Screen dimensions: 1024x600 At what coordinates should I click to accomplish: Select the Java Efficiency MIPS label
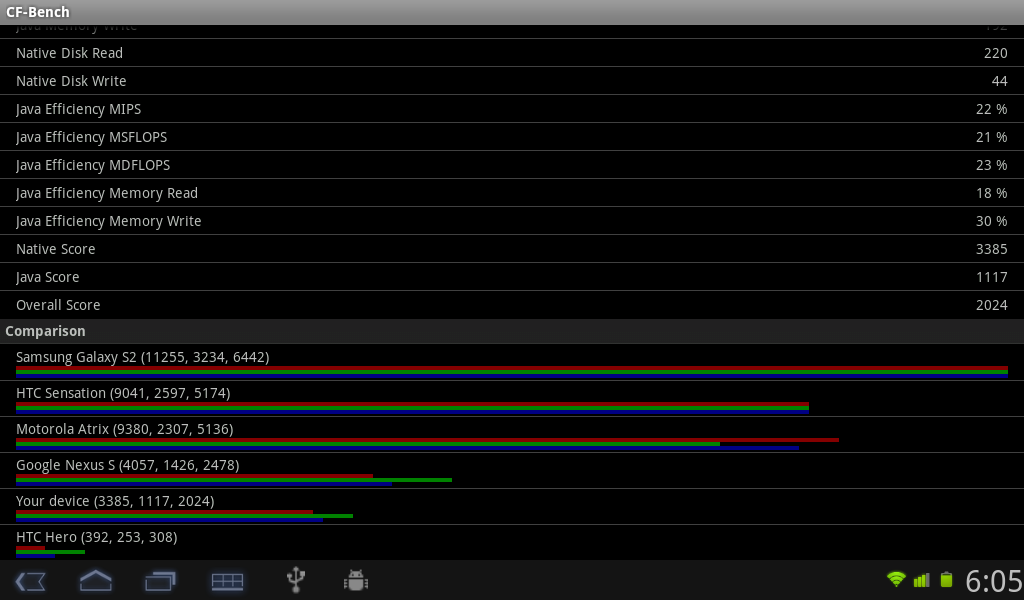[x=78, y=109]
